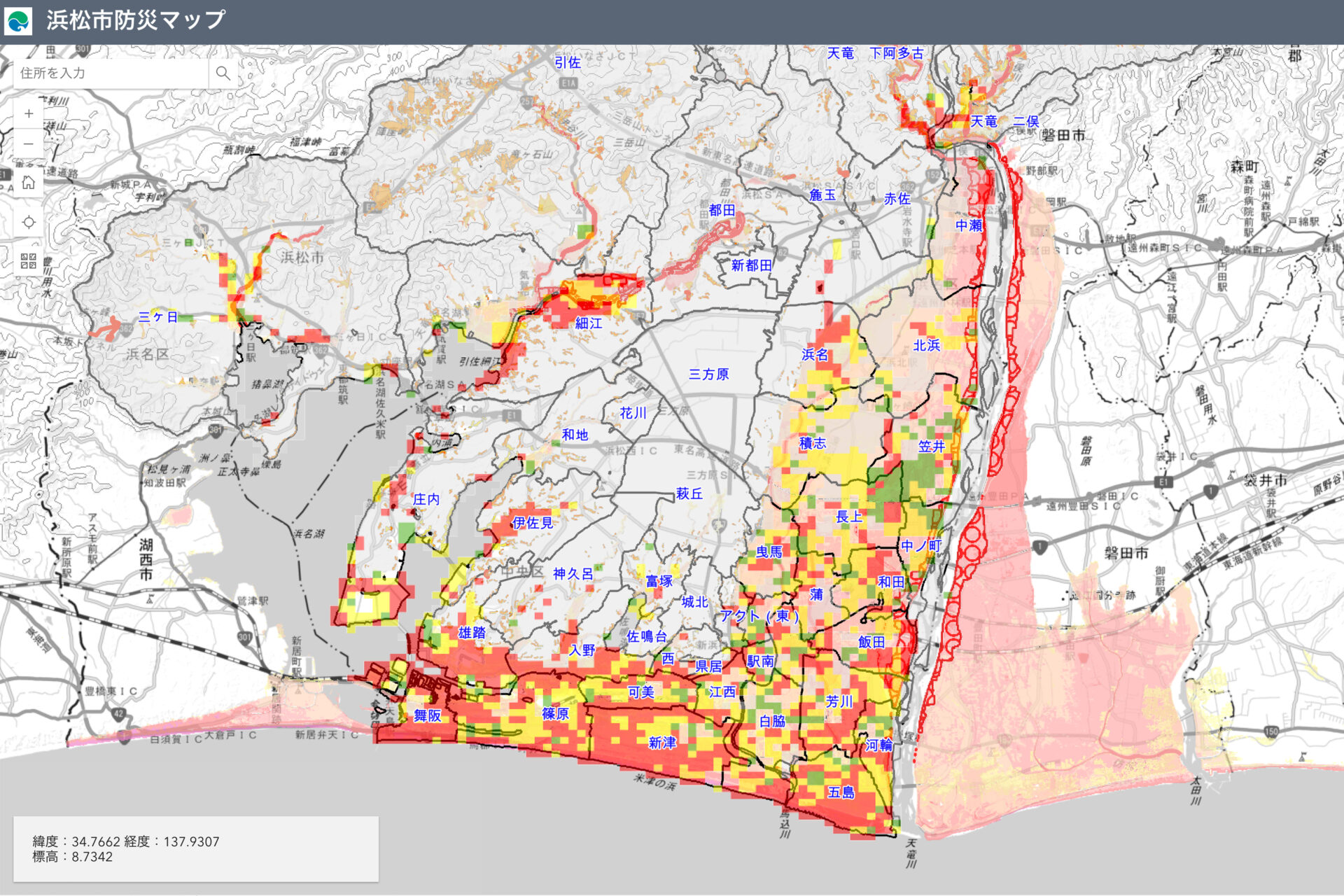Viewport: 1344px width, 896px height.
Task: Click the Hamamatsu city logo icon
Action: pyautogui.click(x=18, y=20)
